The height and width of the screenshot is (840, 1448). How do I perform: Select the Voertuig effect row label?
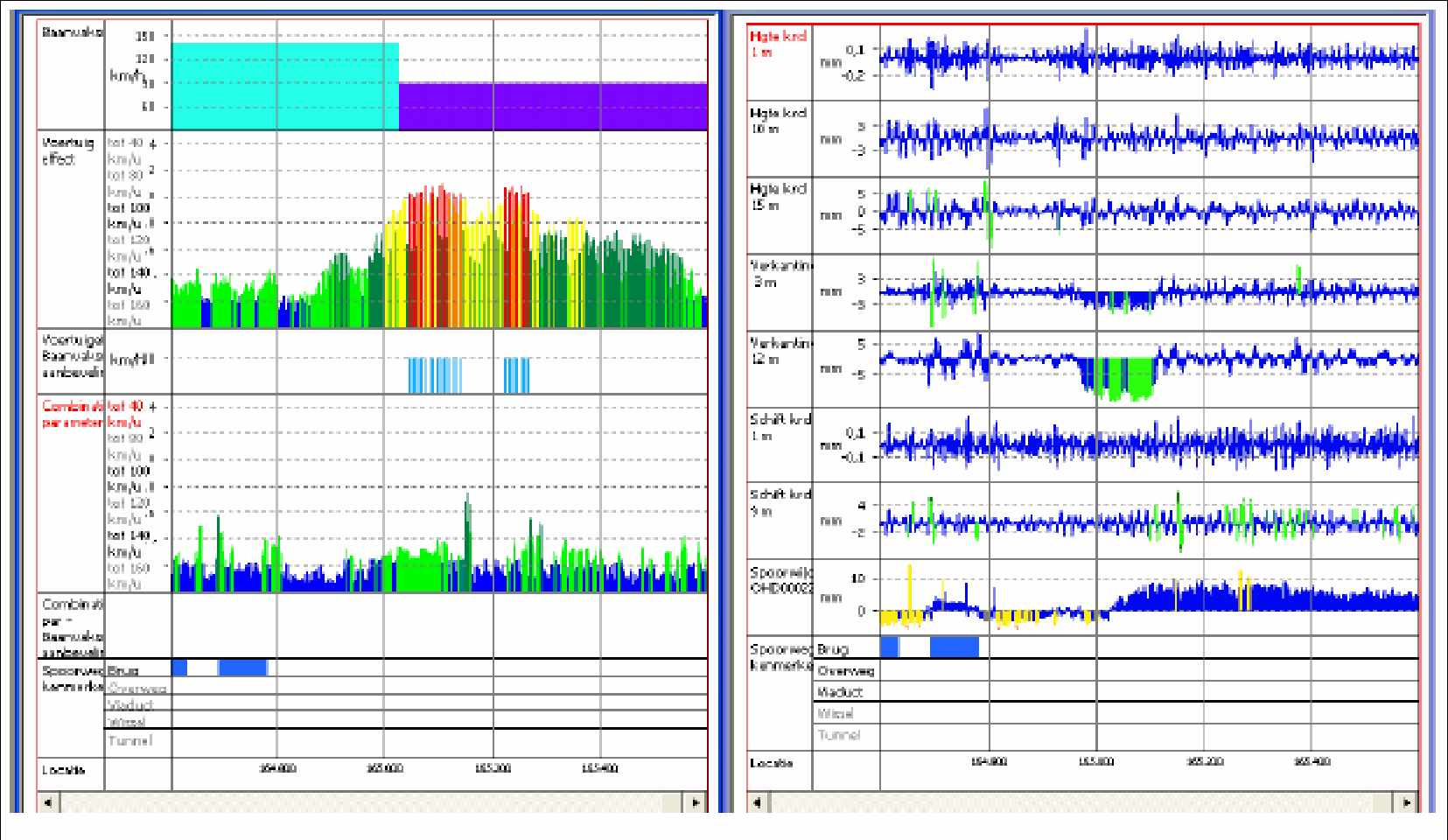coord(67,151)
